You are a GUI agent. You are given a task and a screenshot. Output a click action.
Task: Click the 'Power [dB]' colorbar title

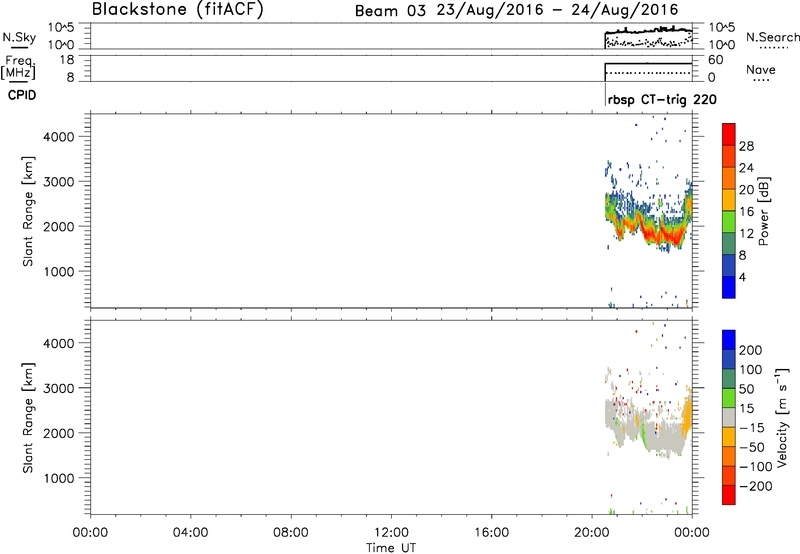763,211
